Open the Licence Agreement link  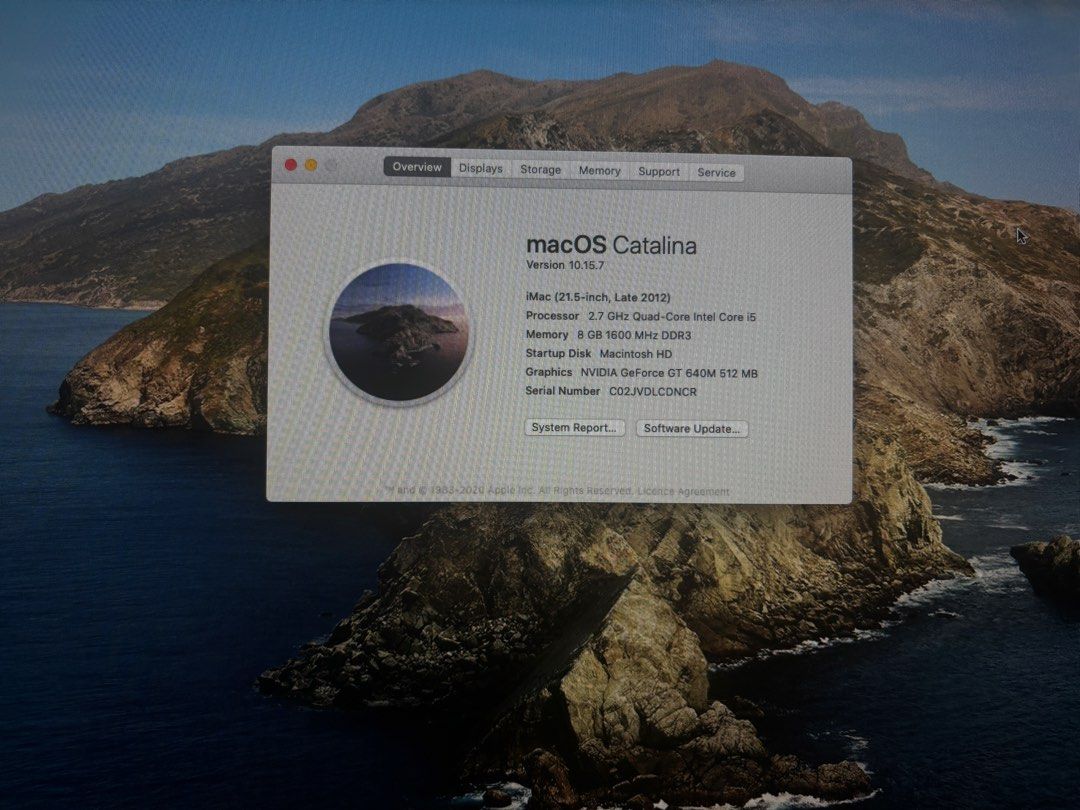click(x=683, y=491)
